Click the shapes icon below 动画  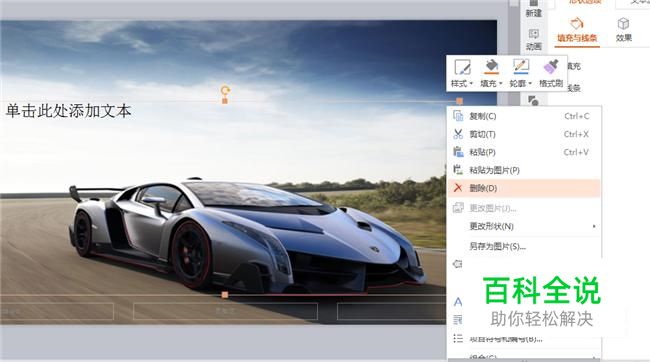pyautogui.click(x=534, y=100)
